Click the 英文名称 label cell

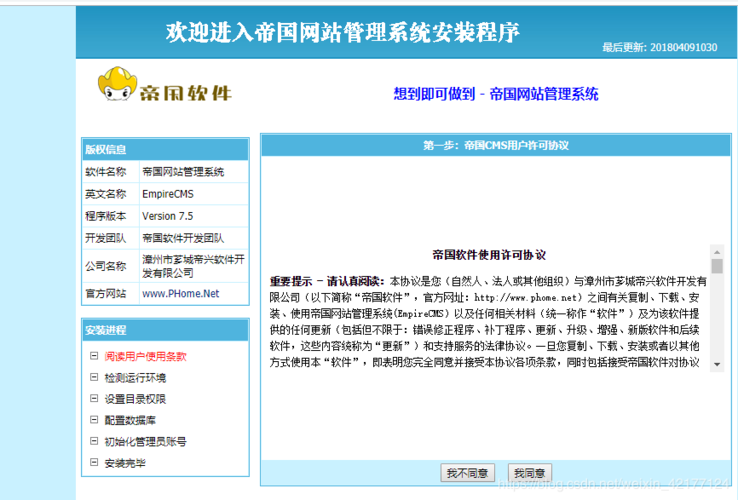(x=111, y=194)
